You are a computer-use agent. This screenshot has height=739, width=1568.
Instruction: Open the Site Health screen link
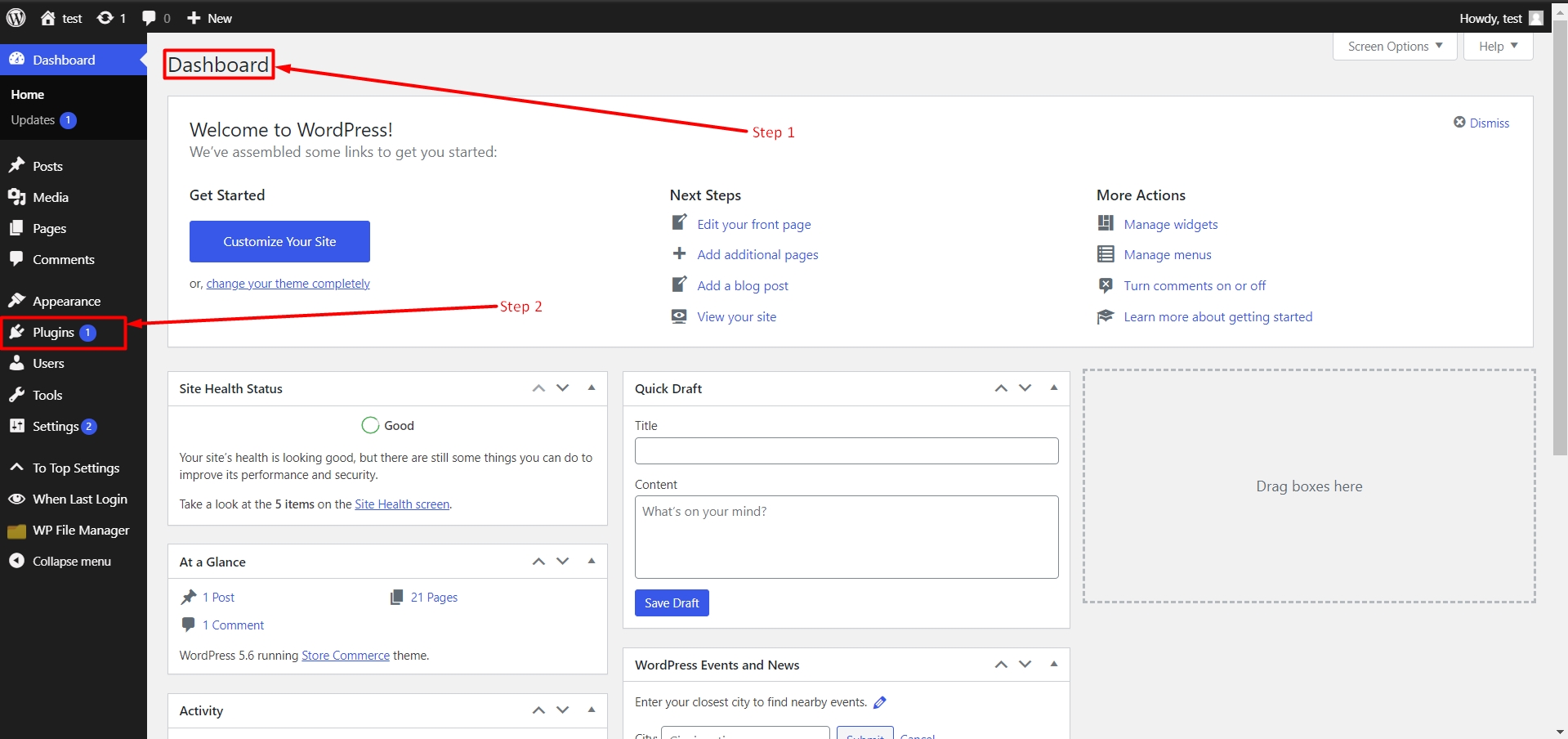point(402,504)
